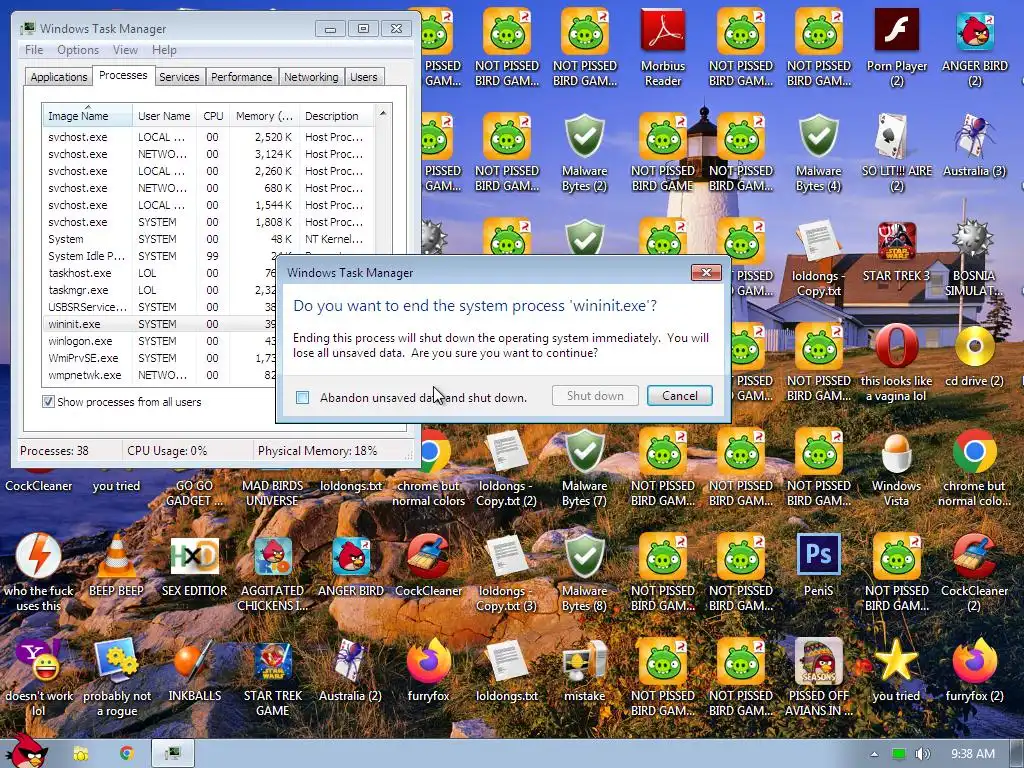Open the 'who the fuck uses this' icon
Screen dimensions: 1024x768
tap(39, 573)
